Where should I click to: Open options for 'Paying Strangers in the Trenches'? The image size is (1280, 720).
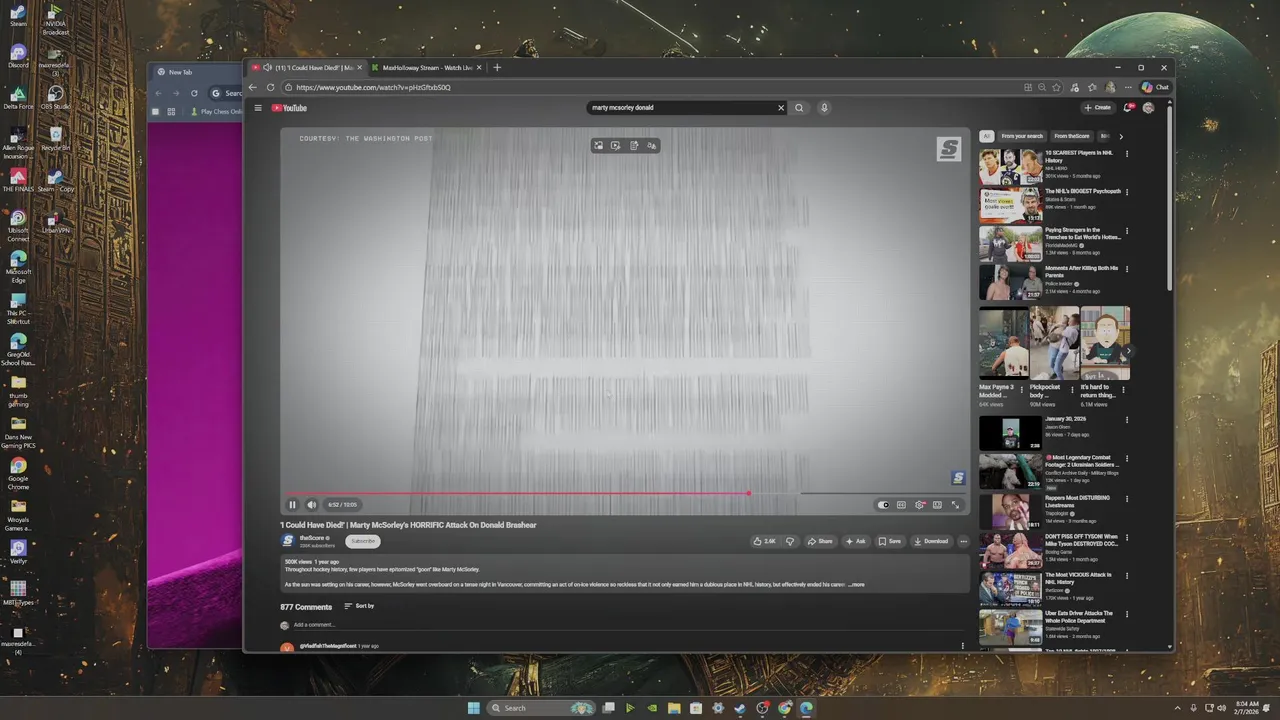pos(1127,231)
